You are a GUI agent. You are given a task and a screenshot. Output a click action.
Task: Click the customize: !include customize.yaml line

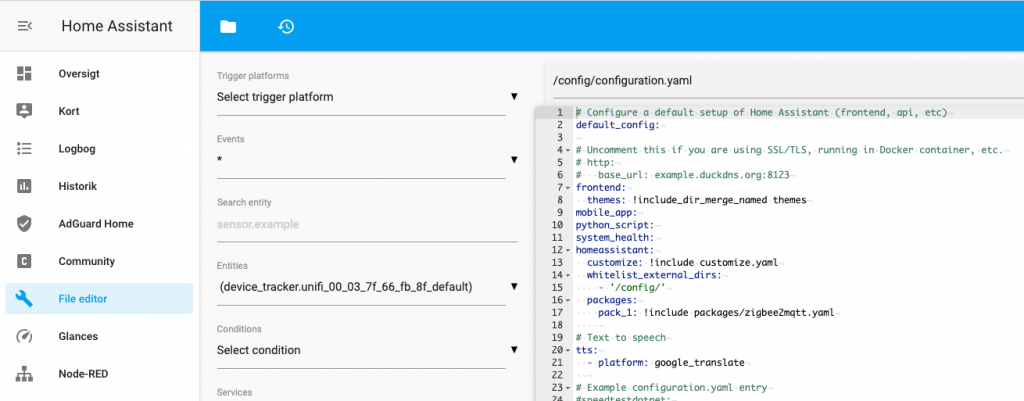(x=682, y=263)
